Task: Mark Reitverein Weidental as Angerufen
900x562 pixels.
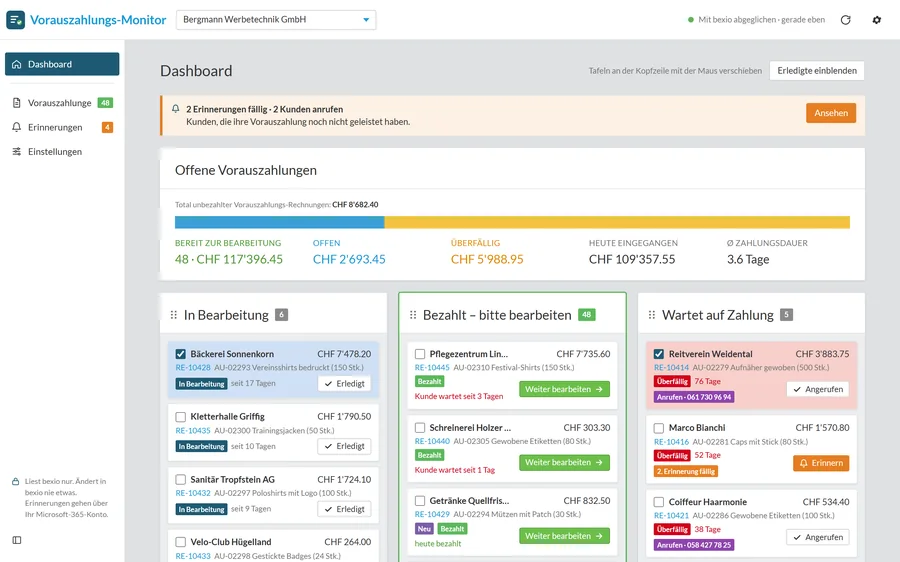Action: tap(817, 389)
